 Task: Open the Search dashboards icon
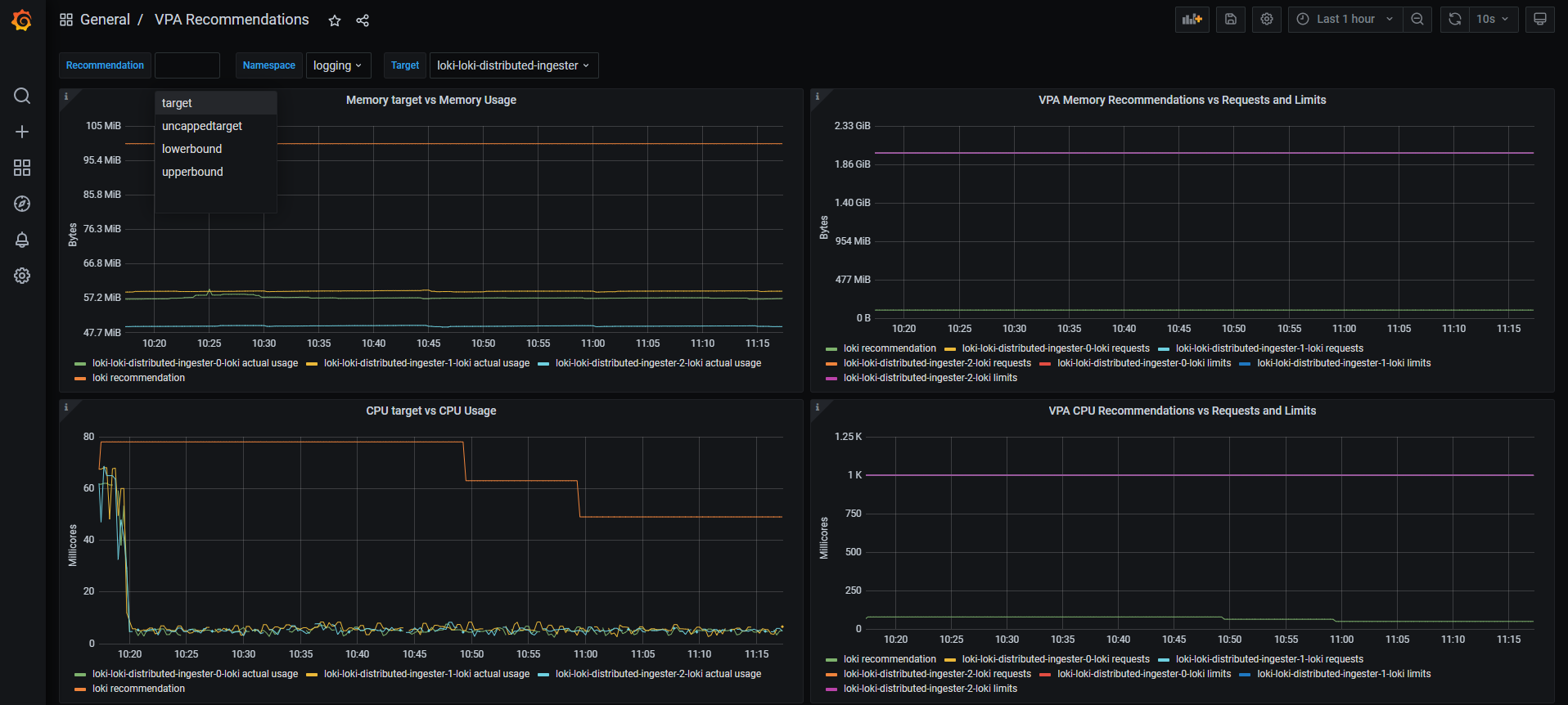(x=22, y=96)
